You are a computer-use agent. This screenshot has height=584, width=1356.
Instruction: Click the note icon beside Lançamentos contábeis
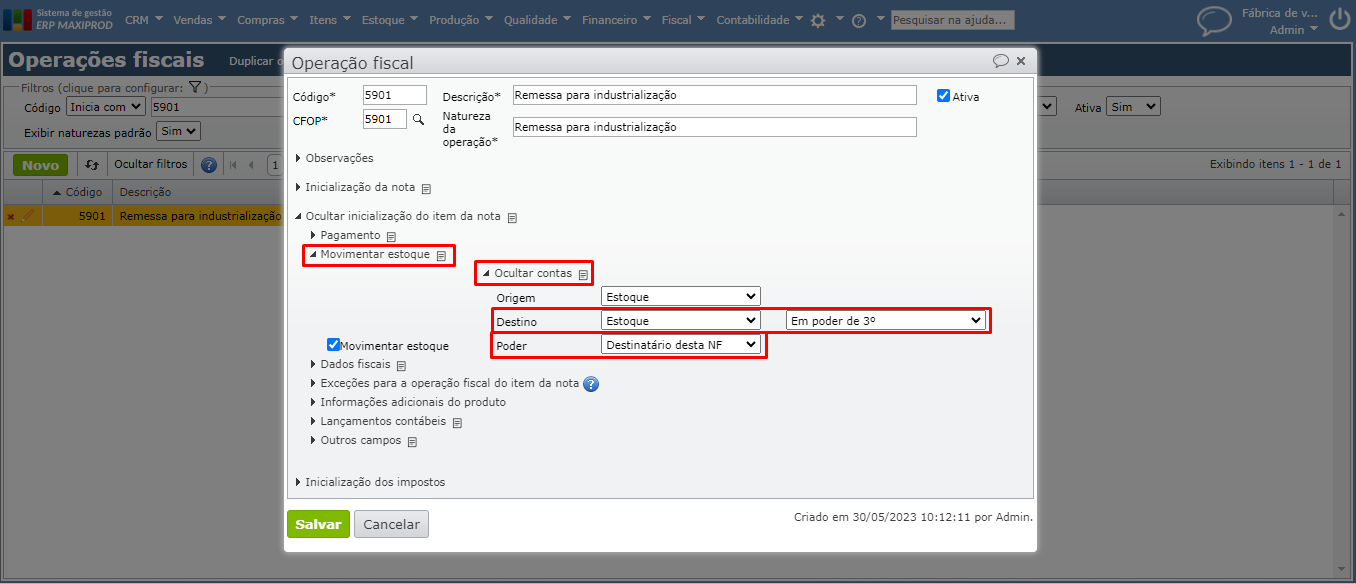[x=457, y=422]
